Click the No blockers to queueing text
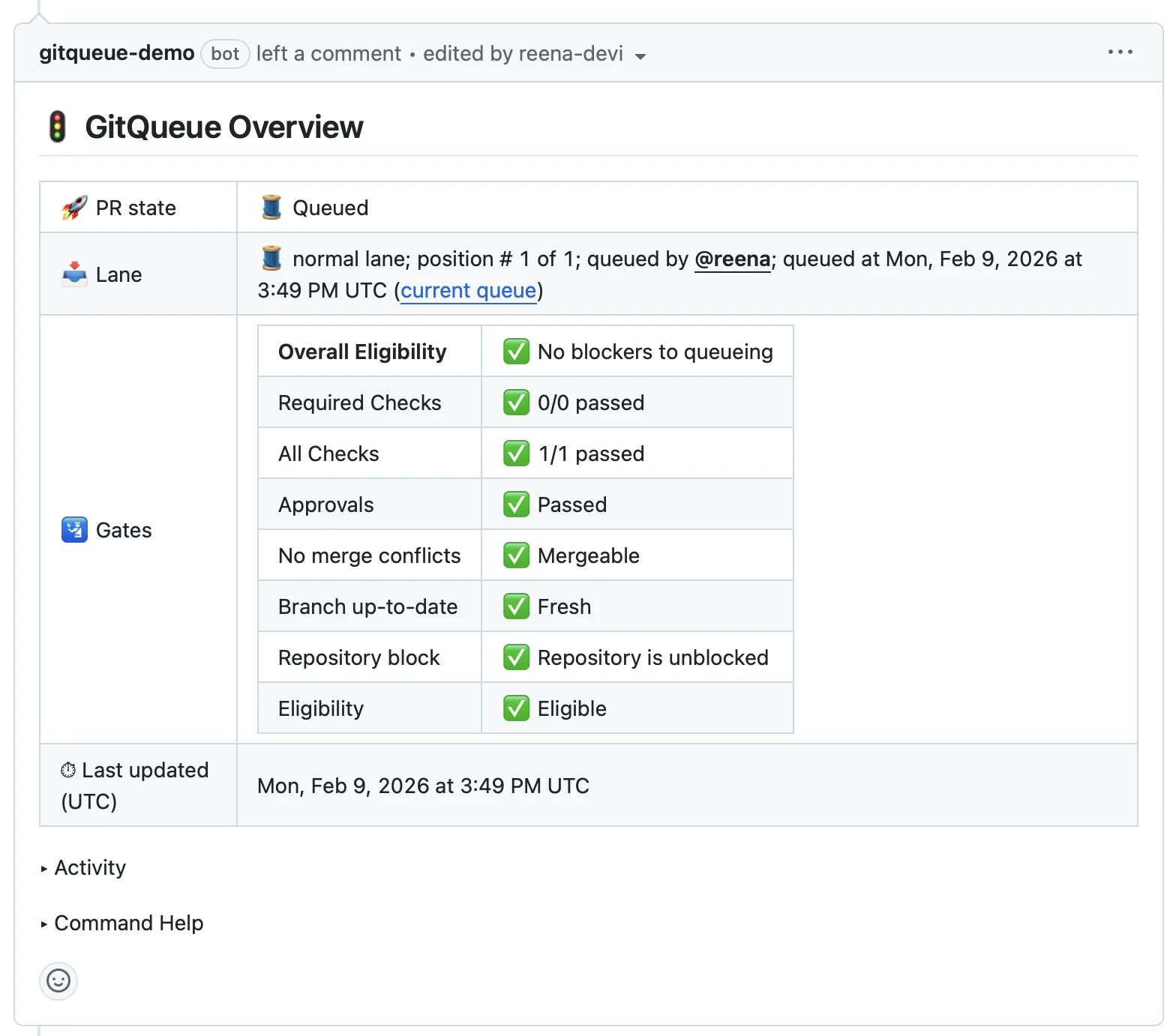1176x1036 pixels. 655,352
